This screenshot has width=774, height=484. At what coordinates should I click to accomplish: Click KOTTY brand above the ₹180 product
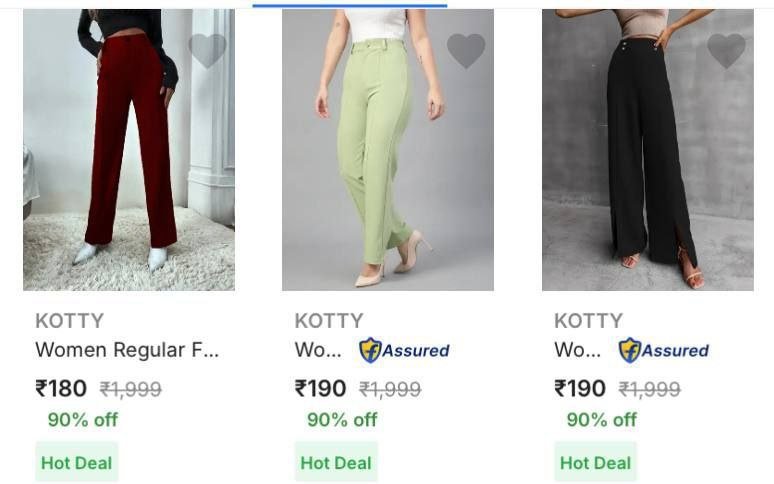click(x=69, y=321)
